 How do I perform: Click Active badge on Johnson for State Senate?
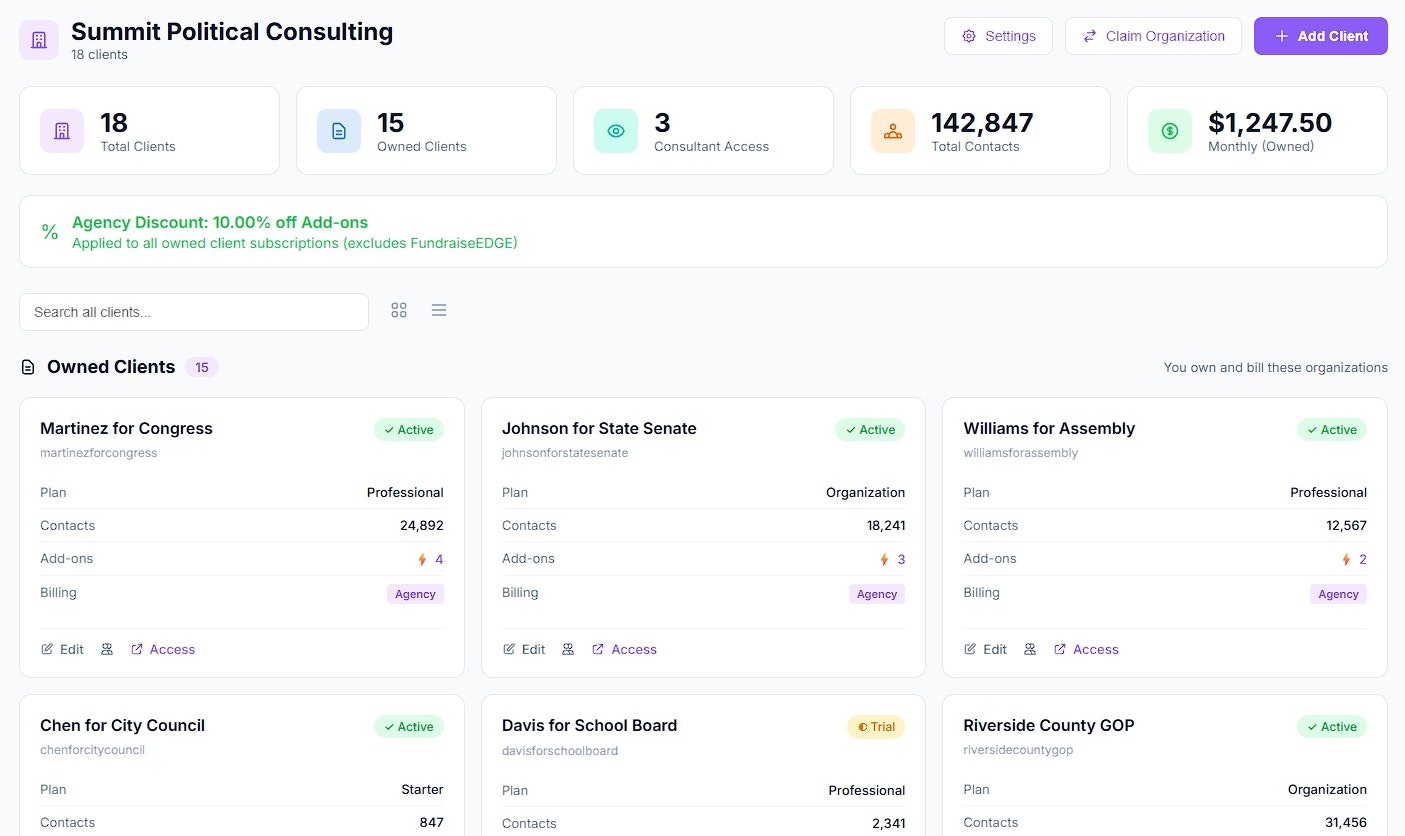point(870,430)
